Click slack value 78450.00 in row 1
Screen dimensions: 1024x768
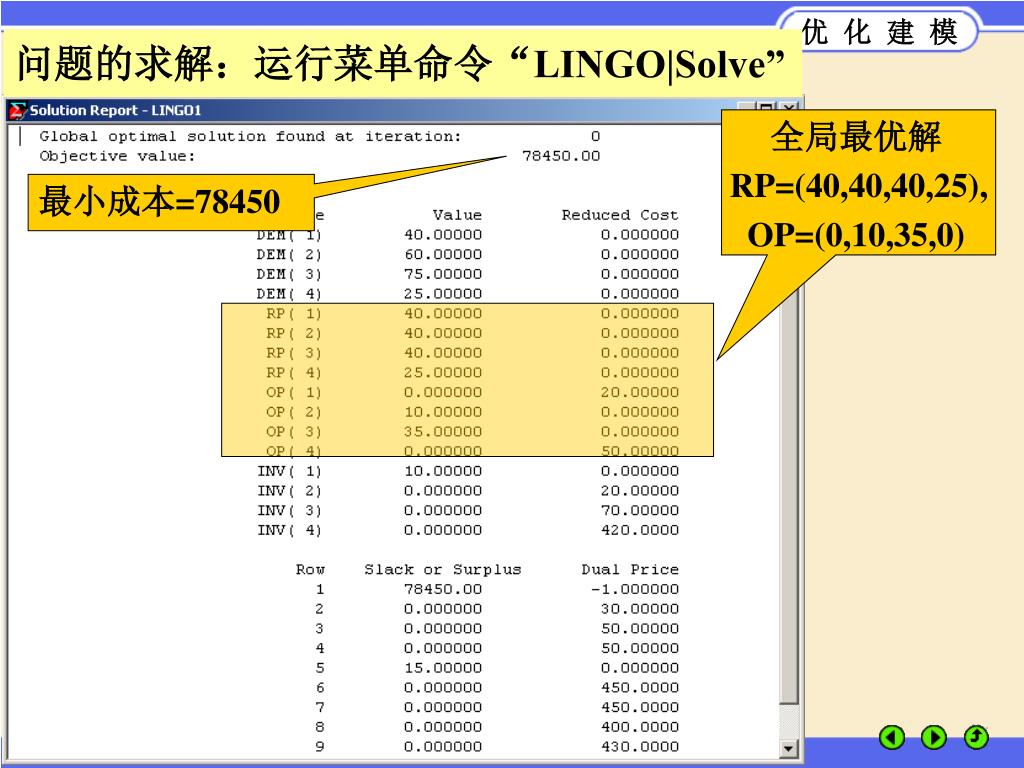coord(443,589)
